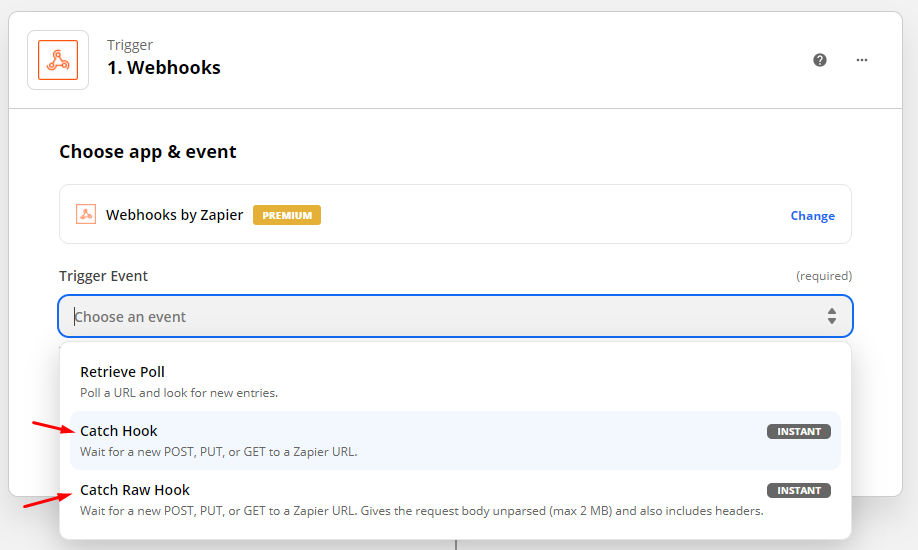
Task: Click the small Webhooks by Zapier logo
Action: (x=86, y=214)
